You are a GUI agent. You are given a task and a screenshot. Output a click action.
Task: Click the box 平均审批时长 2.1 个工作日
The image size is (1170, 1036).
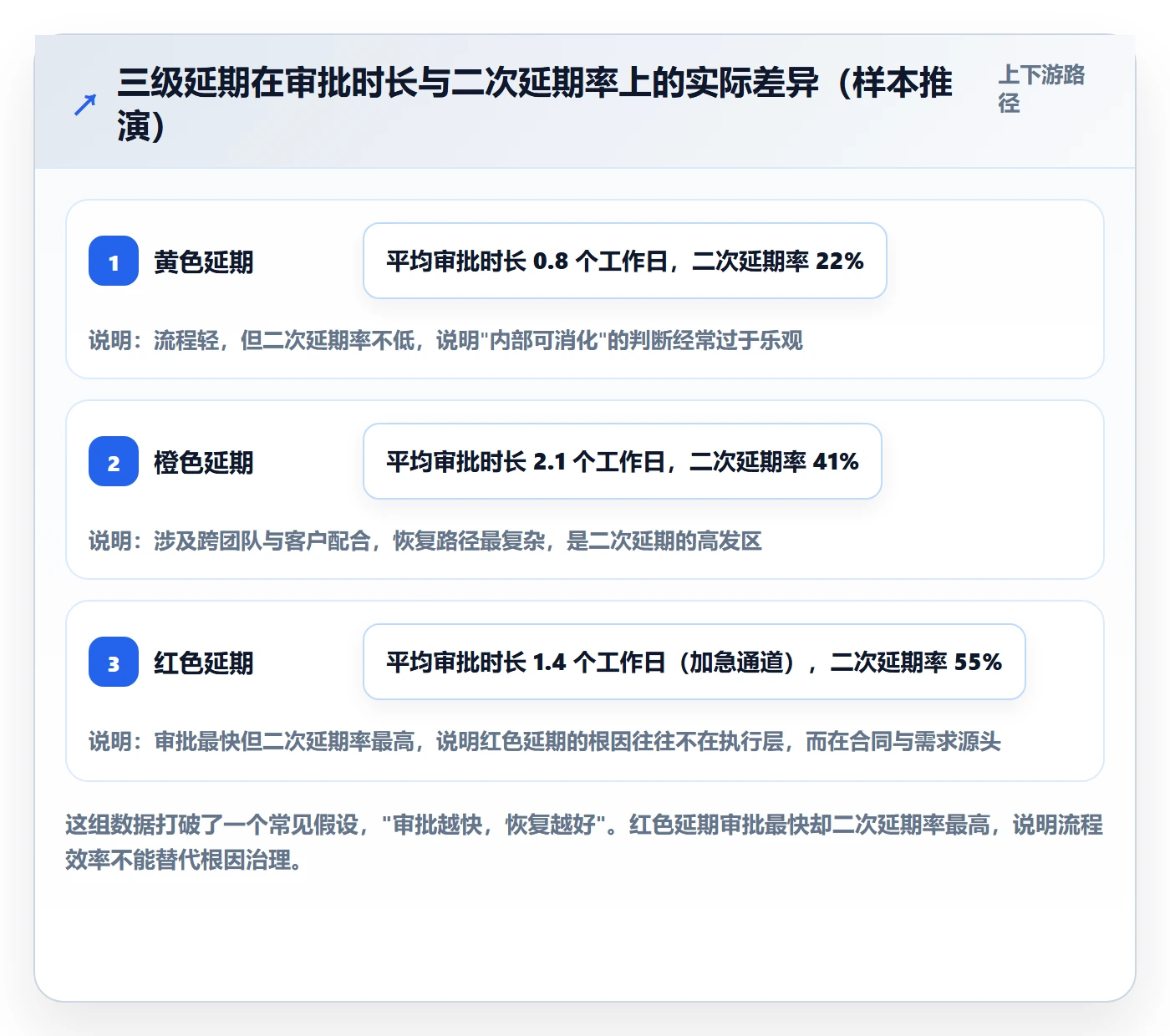[623, 461]
